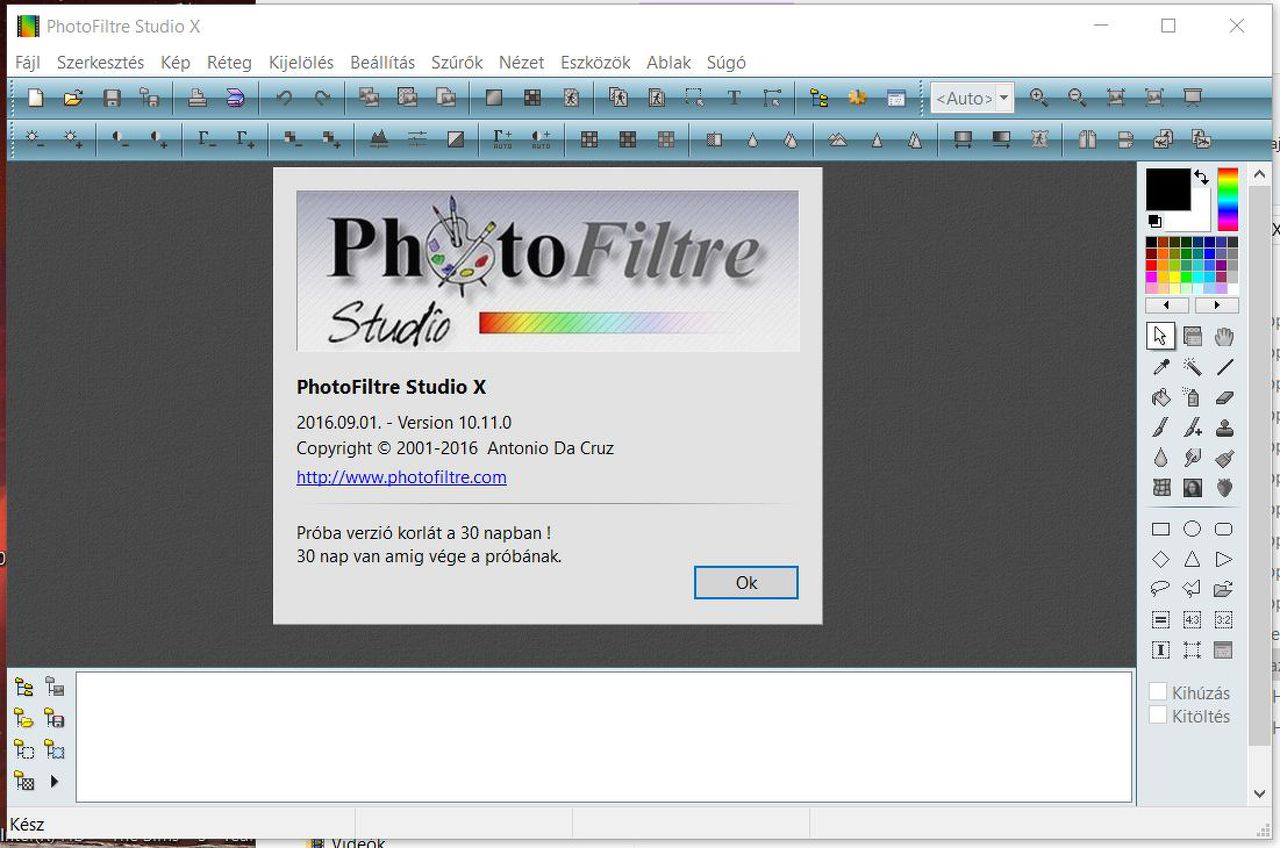Open the <Auto> zoom dropdown
The width and height of the screenshot is (1280, 848).
click(1004, 98)
